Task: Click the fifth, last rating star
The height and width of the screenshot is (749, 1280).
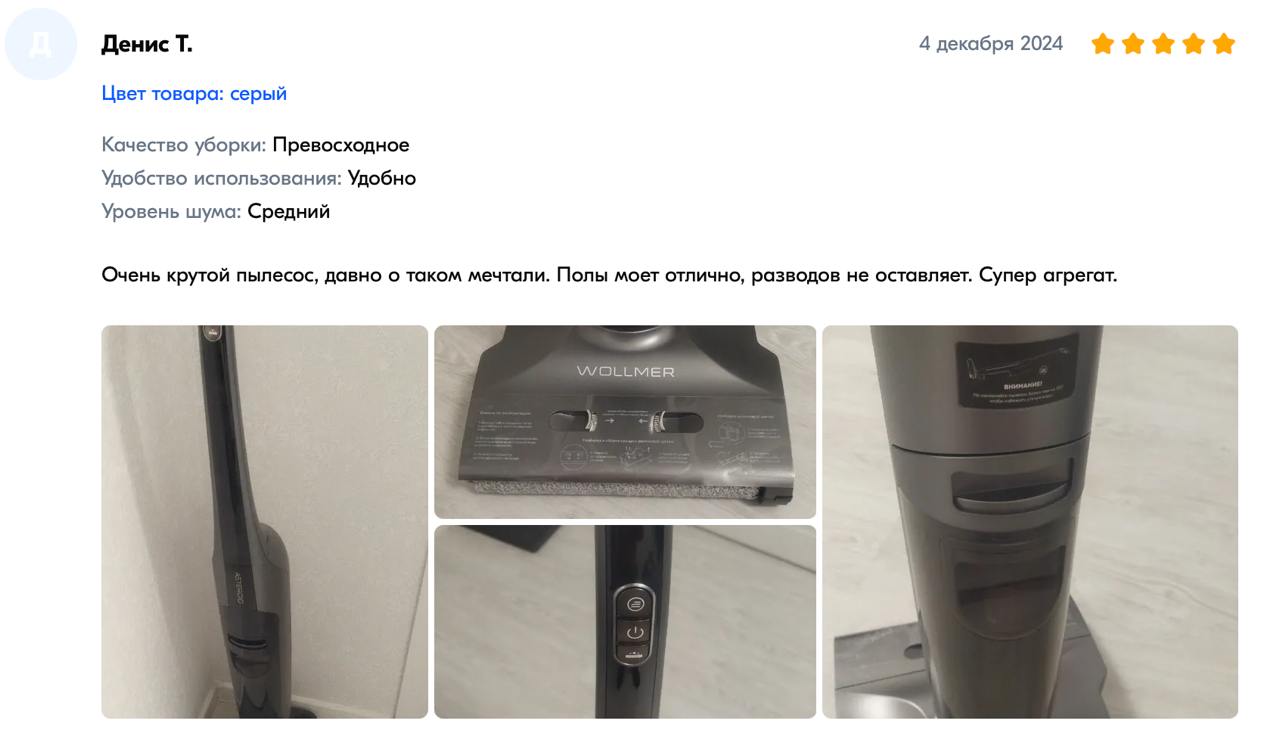Action: point(1224,44)
